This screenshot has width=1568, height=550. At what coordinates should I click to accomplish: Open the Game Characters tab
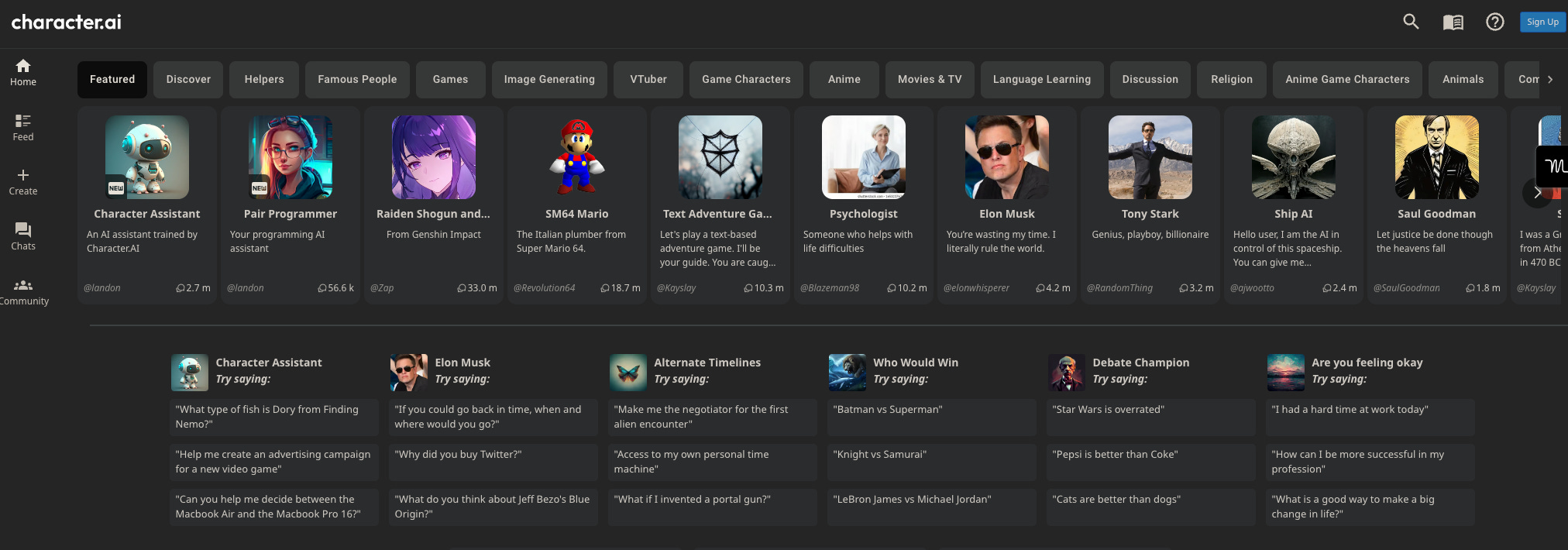point(746,80)
